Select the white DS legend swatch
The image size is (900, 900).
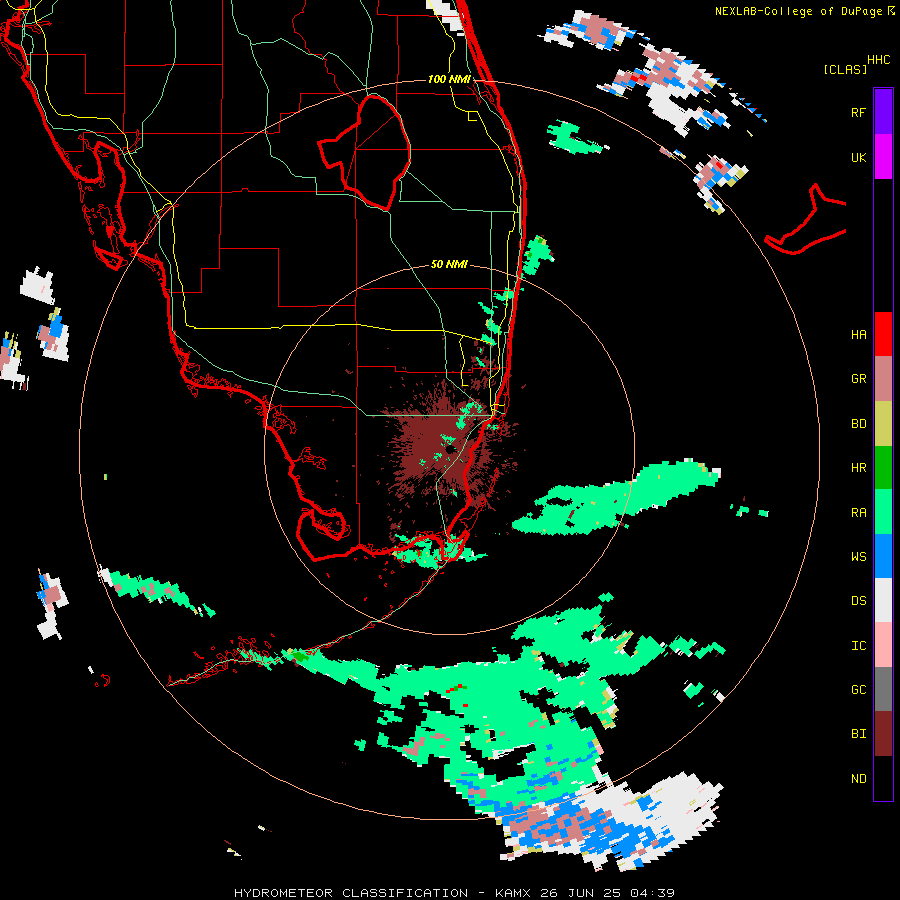tap(883, 600)
